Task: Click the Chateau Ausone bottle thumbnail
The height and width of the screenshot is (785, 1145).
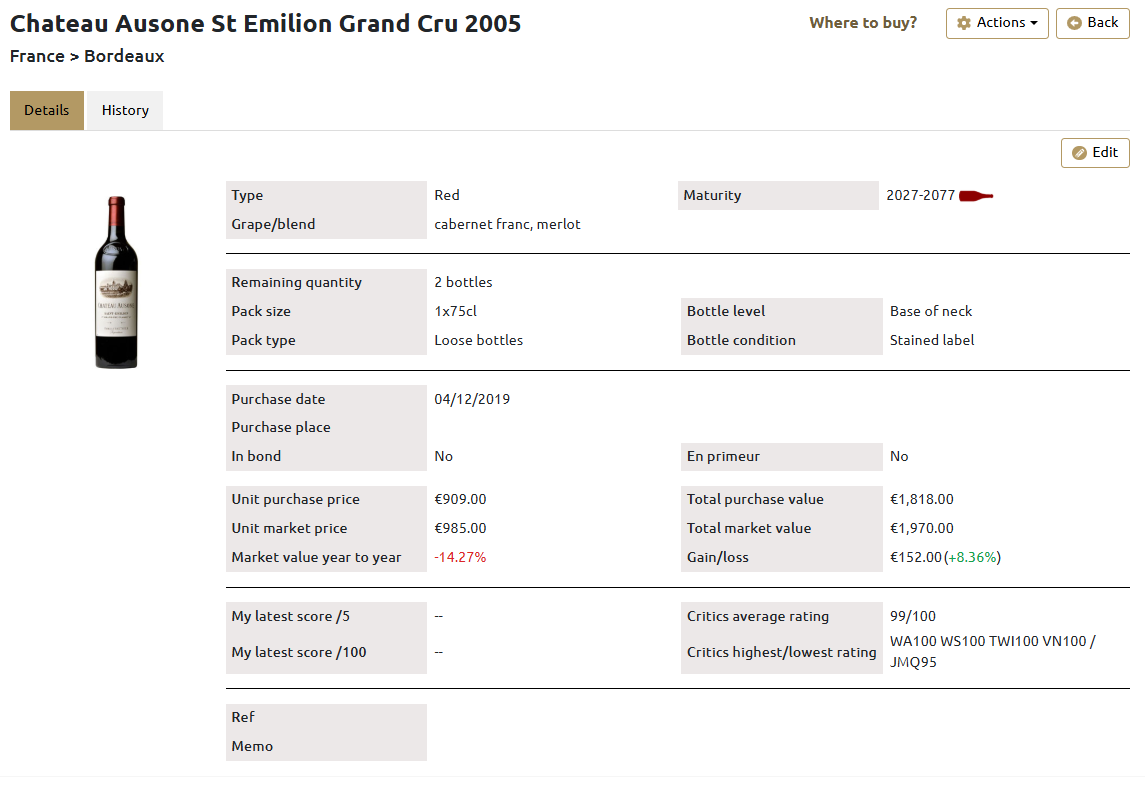Action: click(x=116, y=283)
